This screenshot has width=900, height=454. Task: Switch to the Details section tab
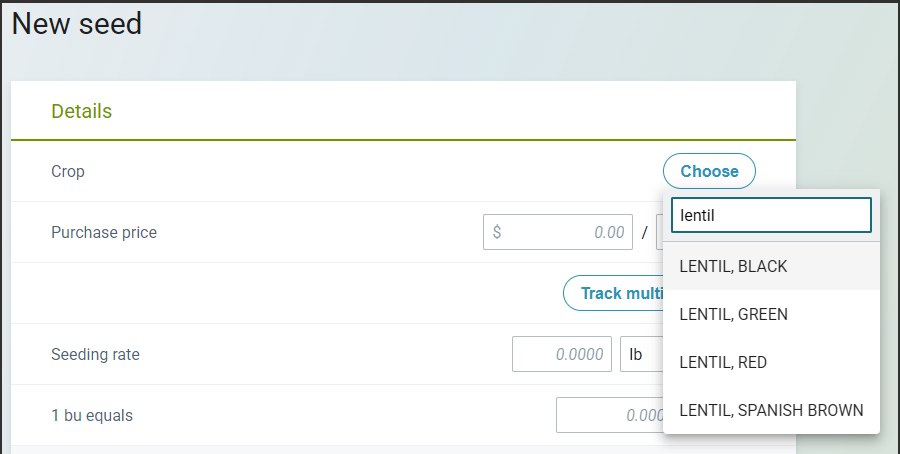[82, 111]
